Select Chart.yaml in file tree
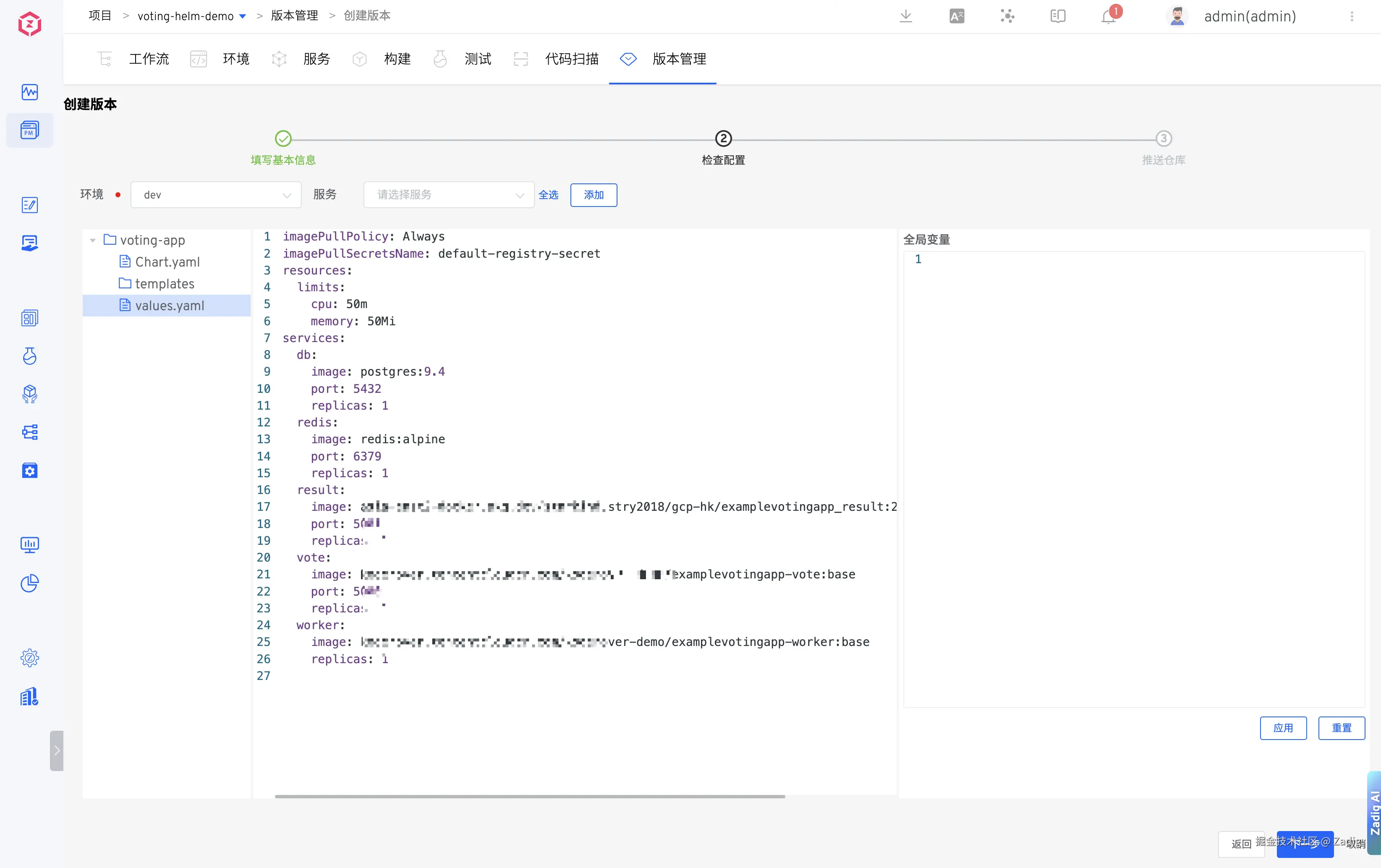The width and height of the screenshot is (1381, 868). point(167,262)
